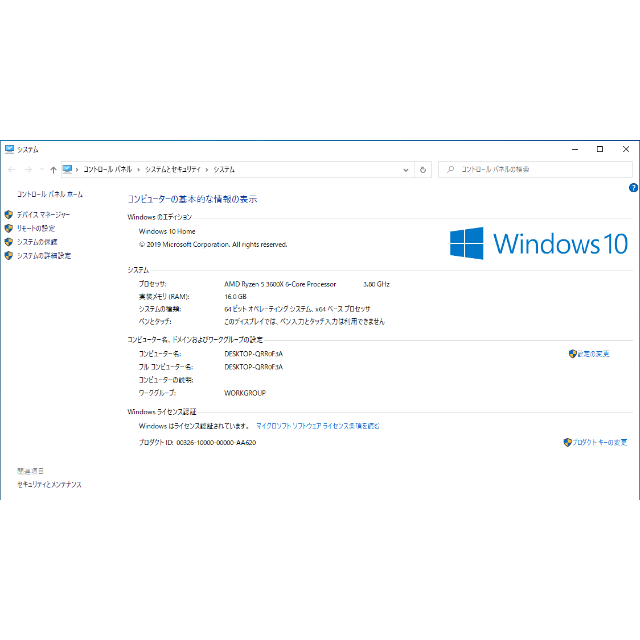Close the システム window

pos(626,149)
